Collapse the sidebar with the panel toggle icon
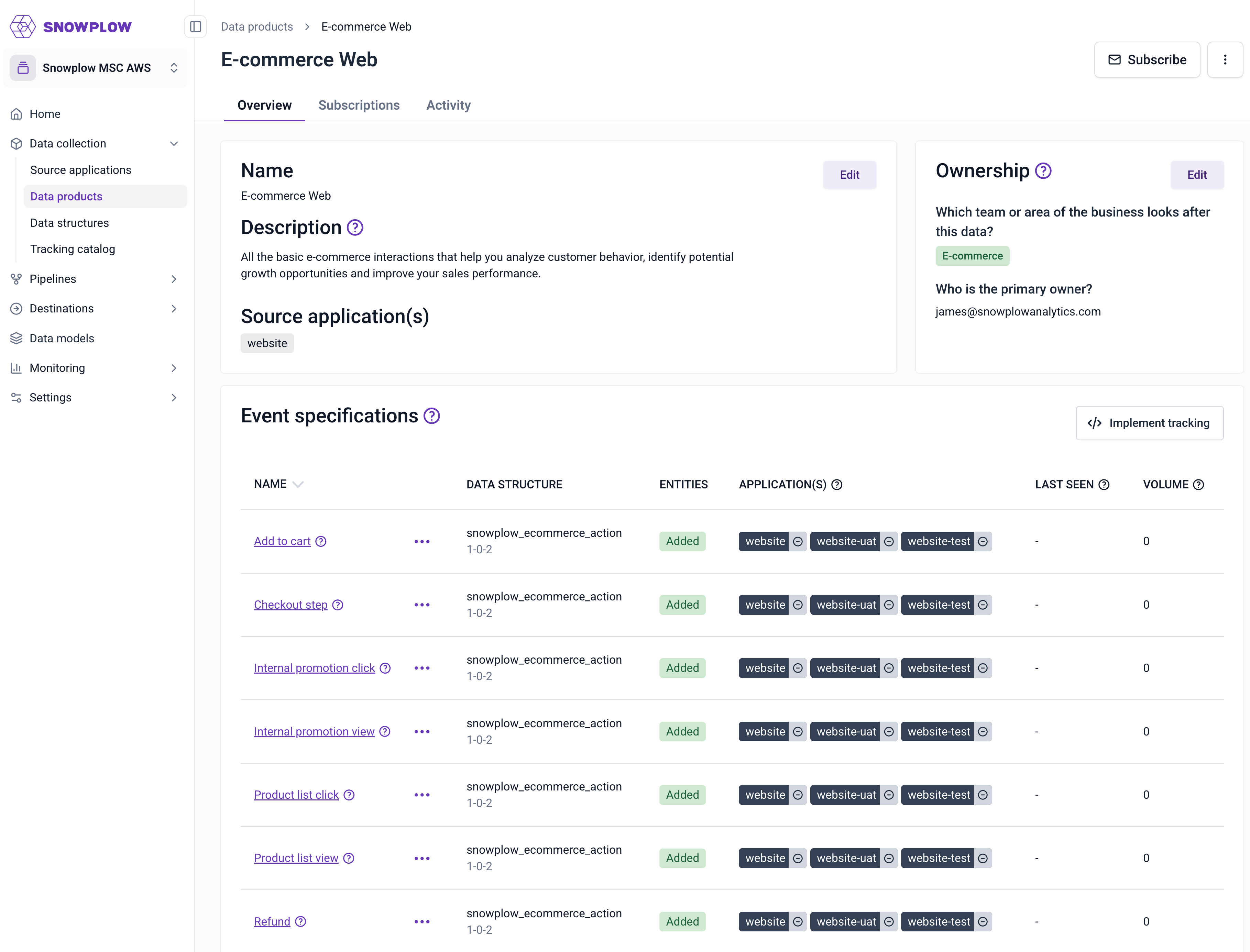Viewport: 1250px width, 952px height. coord(196,26)
